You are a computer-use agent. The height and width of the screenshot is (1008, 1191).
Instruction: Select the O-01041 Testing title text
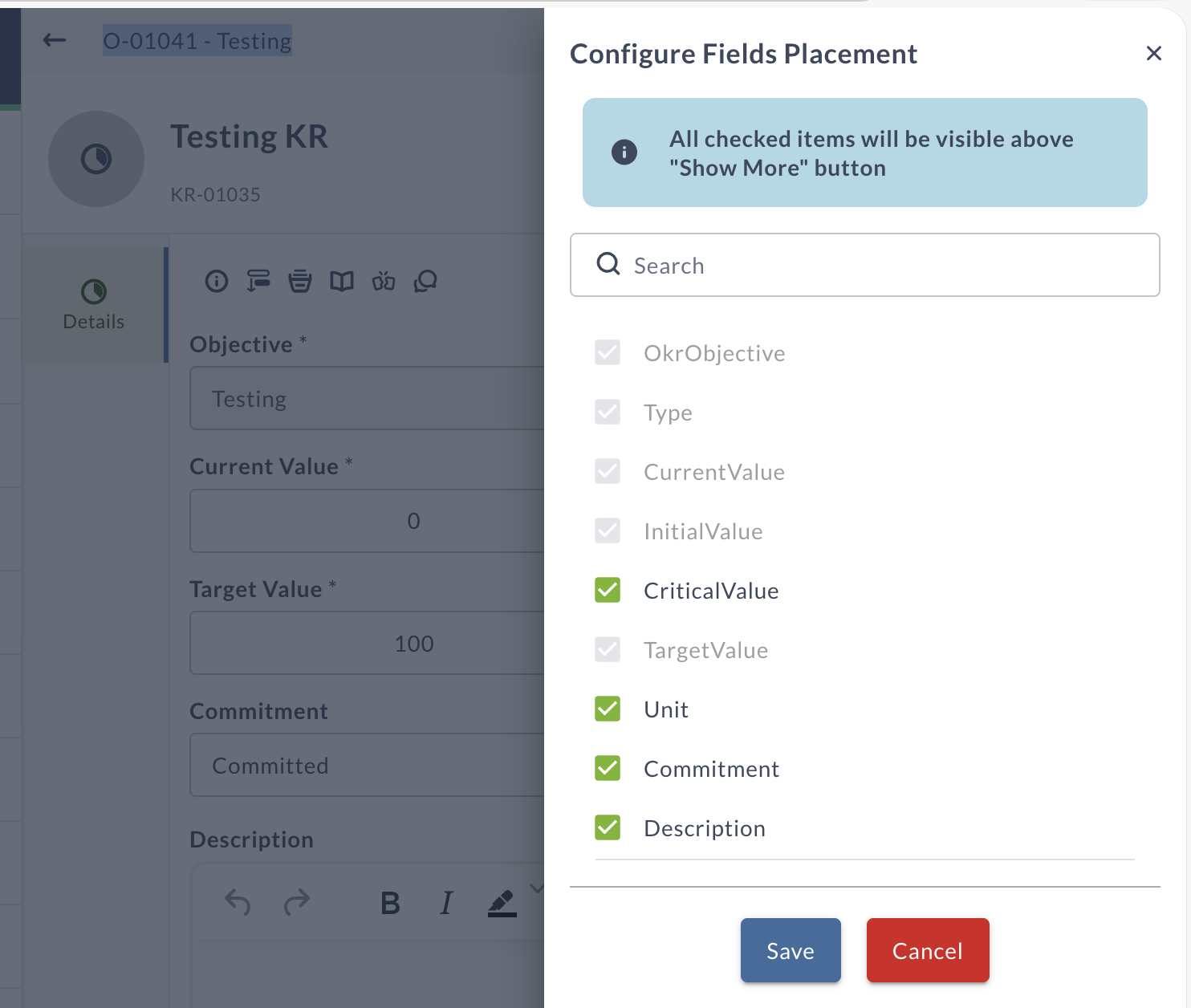coord(197,40)
